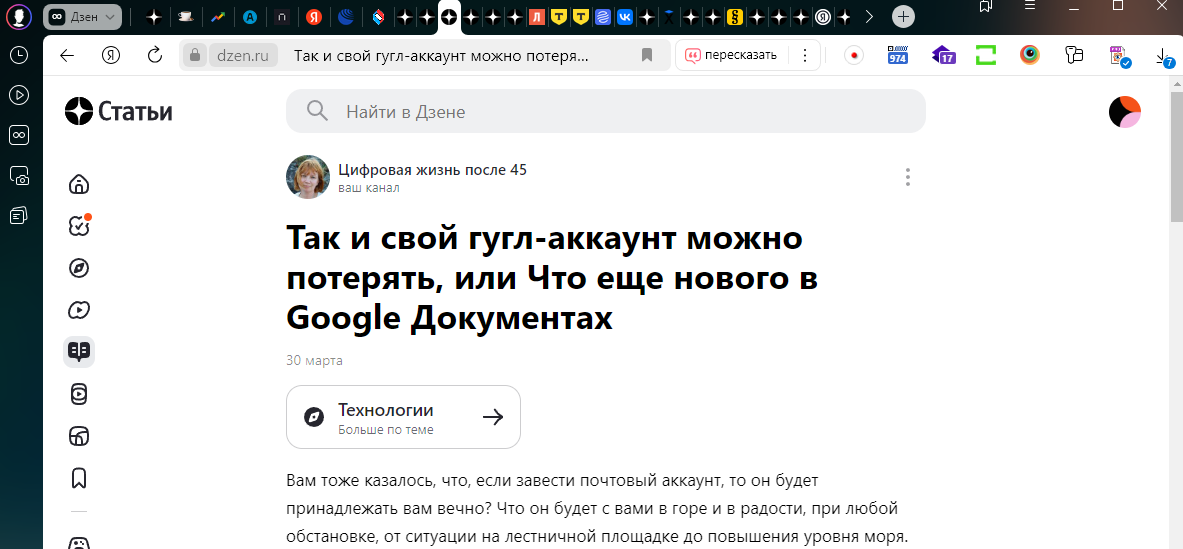
Task: Click the padlock site security icon
Action: tap(195, 55)
